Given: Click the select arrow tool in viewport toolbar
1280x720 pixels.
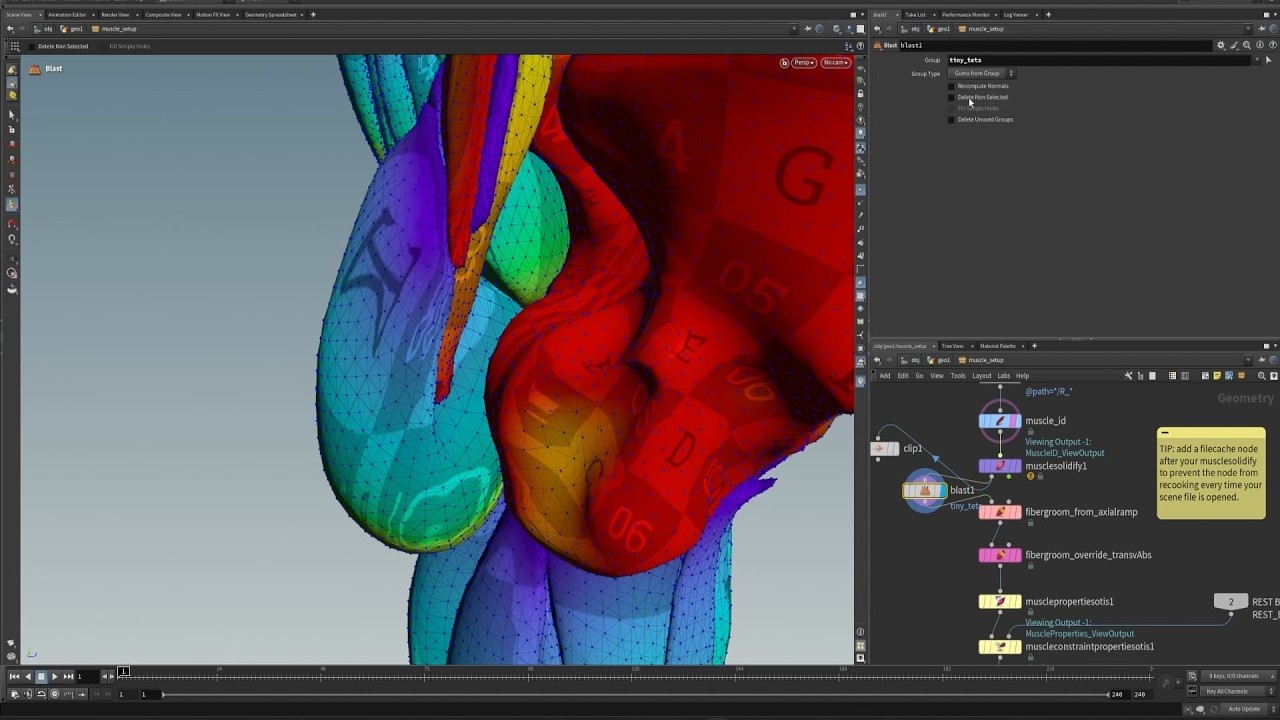Looking at the screenshot, I should tap(12, 115).
